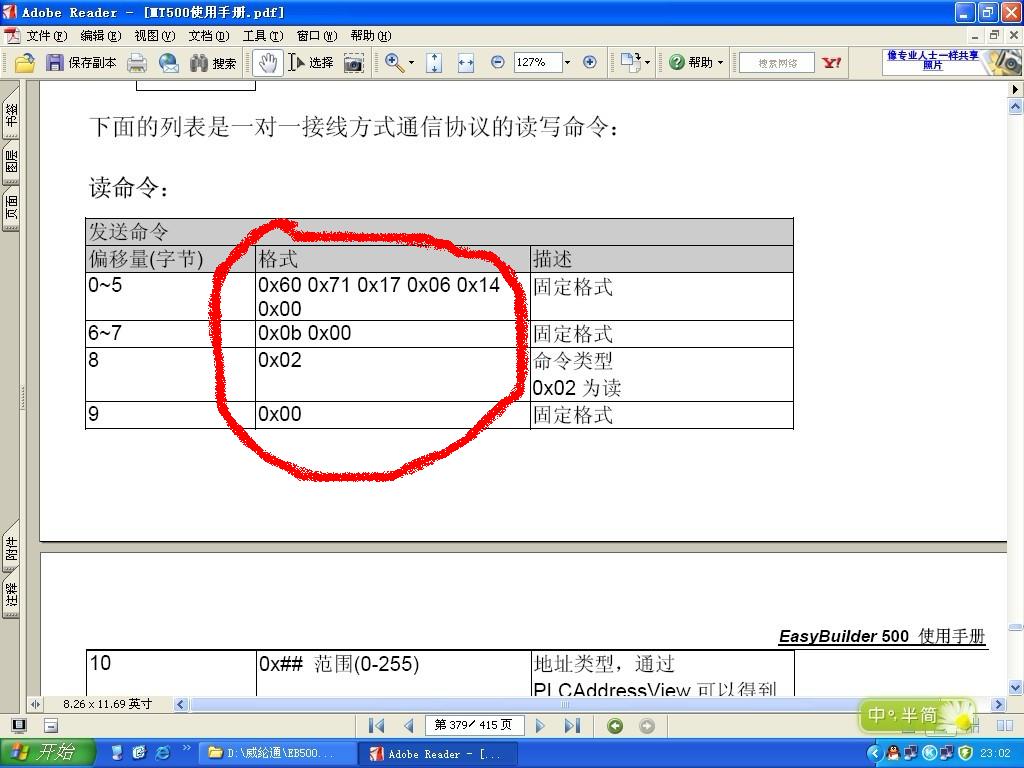Click the 开始 Start button

tap(47, 753)
